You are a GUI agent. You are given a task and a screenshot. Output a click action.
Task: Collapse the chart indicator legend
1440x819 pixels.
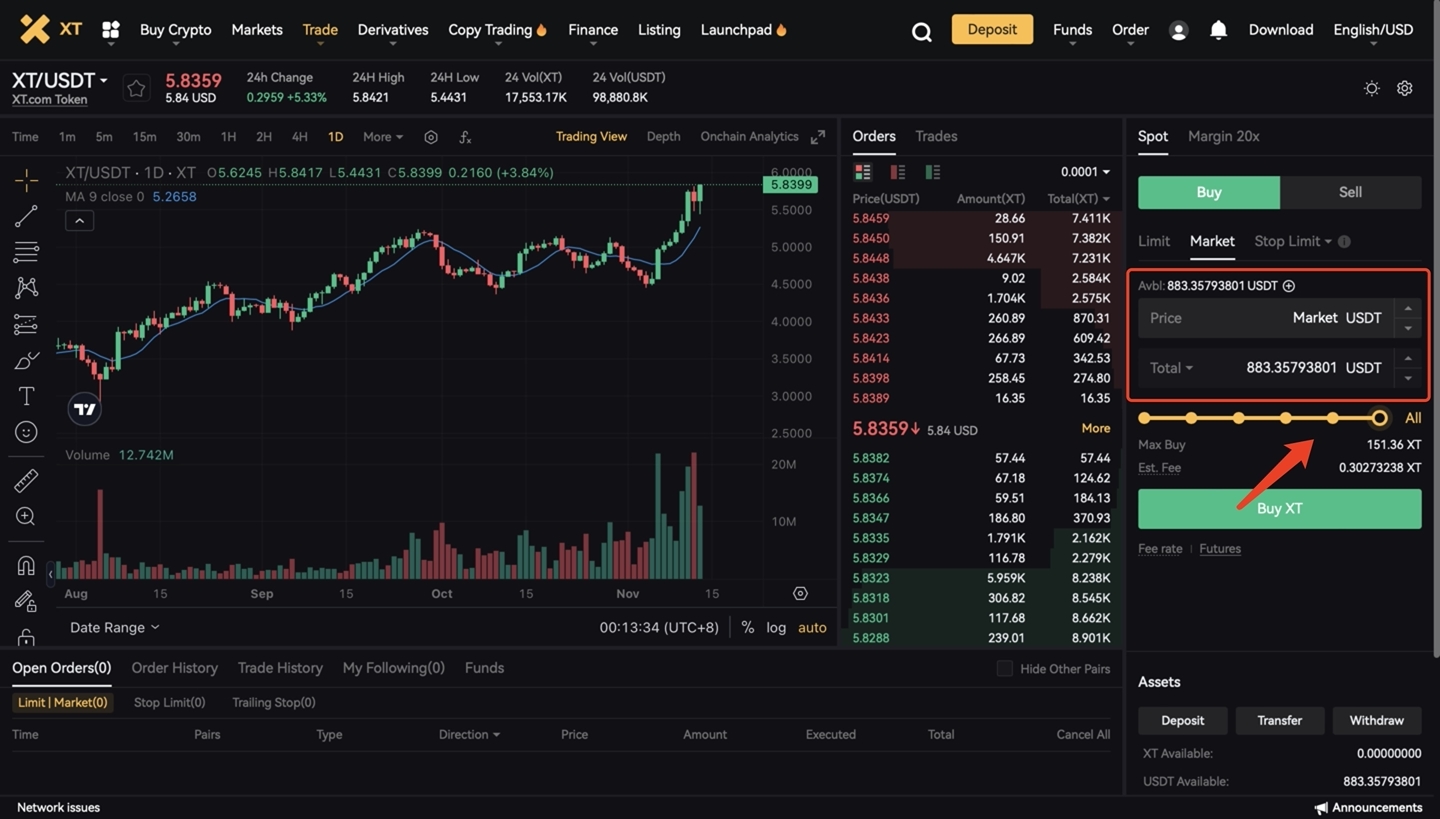point(79,221)
